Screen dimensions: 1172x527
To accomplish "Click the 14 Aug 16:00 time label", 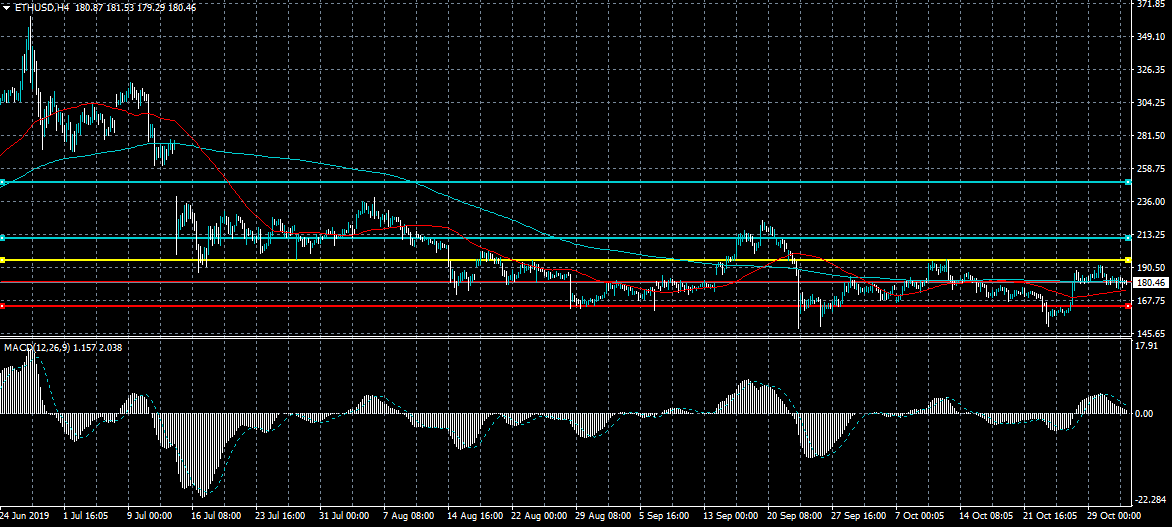I will point(473,517).
